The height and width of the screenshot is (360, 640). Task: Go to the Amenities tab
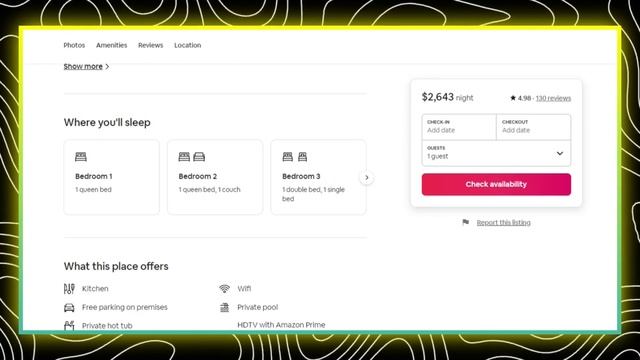tap(111, 45)
